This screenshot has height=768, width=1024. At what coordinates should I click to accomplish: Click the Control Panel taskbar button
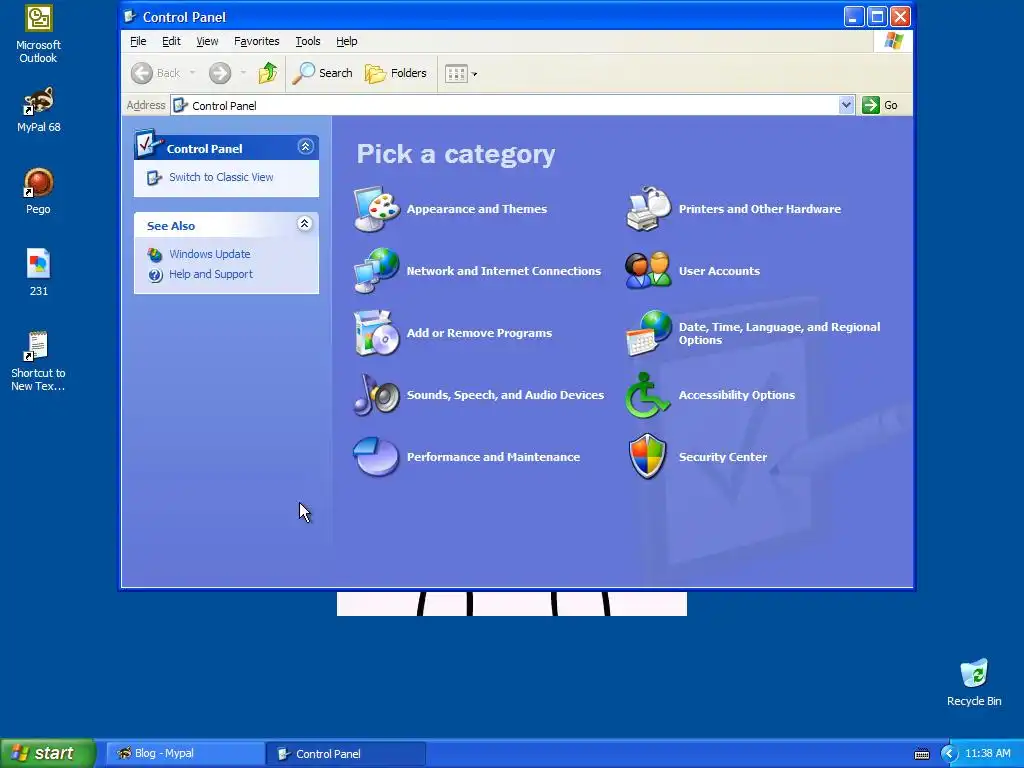click(x=346, y=754)
